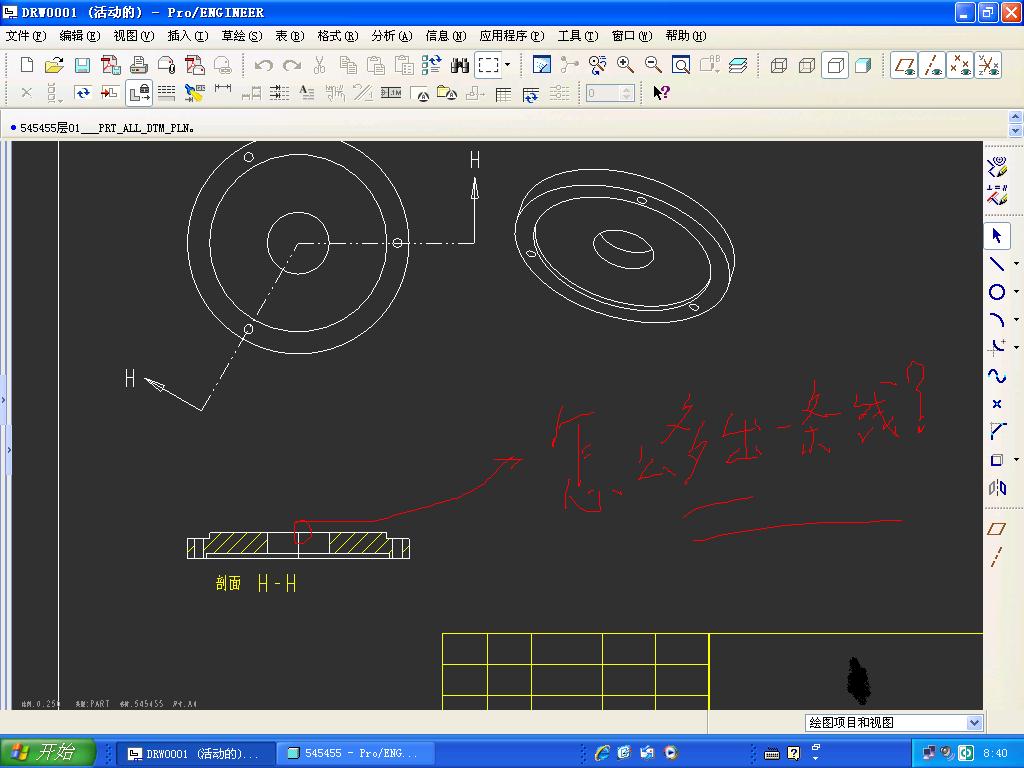
Task: Click the Zoom In magnifier
Action: click(x=625, y=65)
